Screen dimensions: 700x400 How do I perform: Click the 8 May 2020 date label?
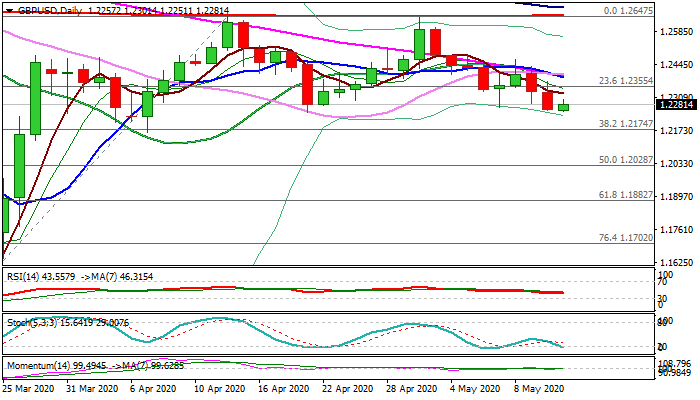537,387
